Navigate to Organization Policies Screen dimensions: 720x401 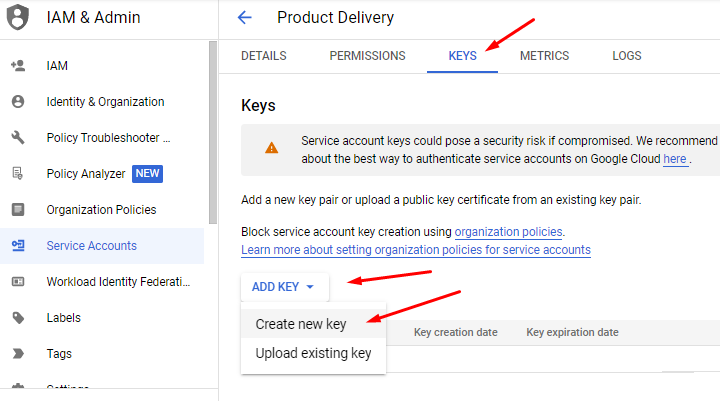pyautogui.click(x=101, y=209)
